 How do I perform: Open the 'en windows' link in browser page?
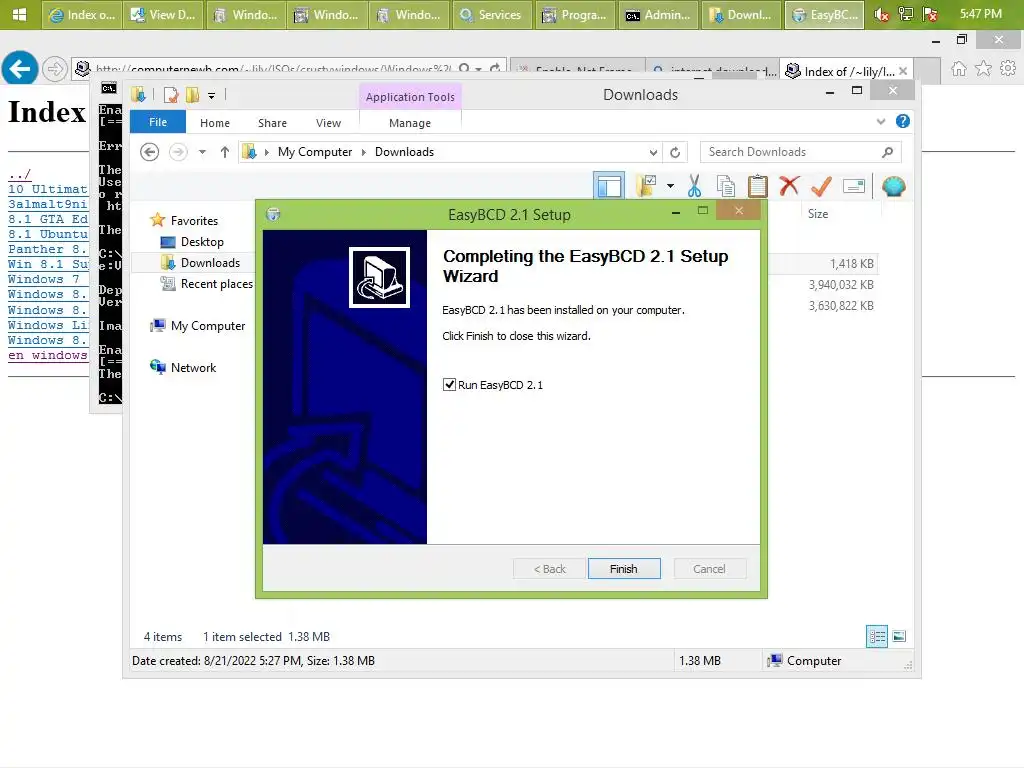pos(48,355)
